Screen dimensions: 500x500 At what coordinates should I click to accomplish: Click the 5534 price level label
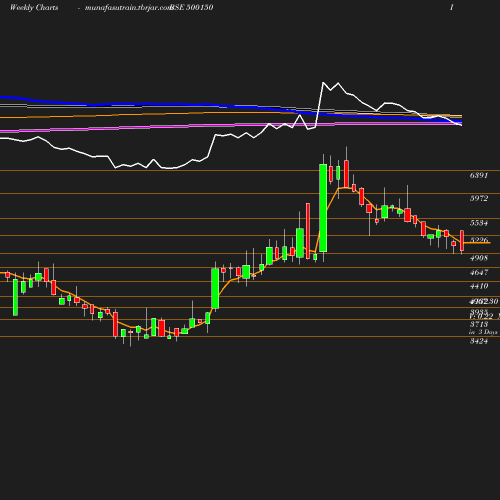click(x=479, y=223)
